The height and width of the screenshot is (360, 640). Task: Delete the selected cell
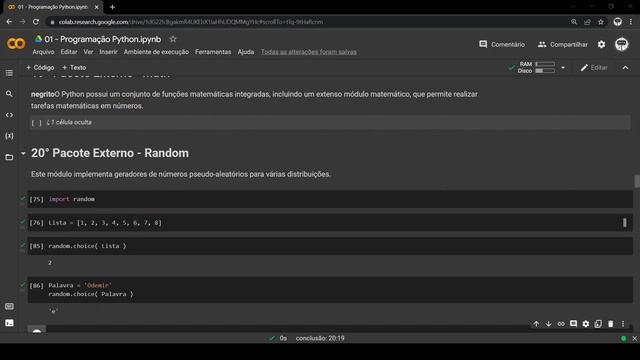pyautogui.click(x=611, y=324)
